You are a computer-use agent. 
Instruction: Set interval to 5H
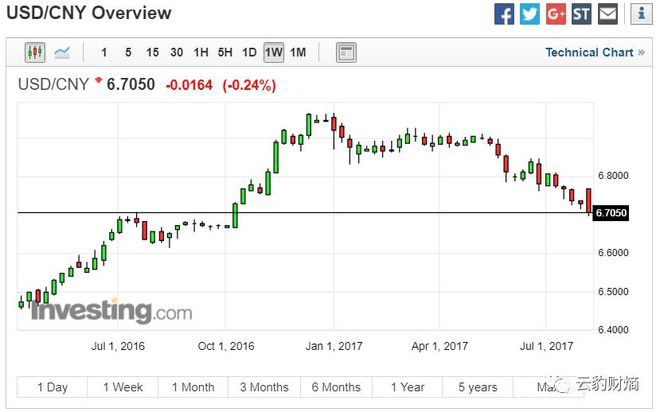click(225, 52)
